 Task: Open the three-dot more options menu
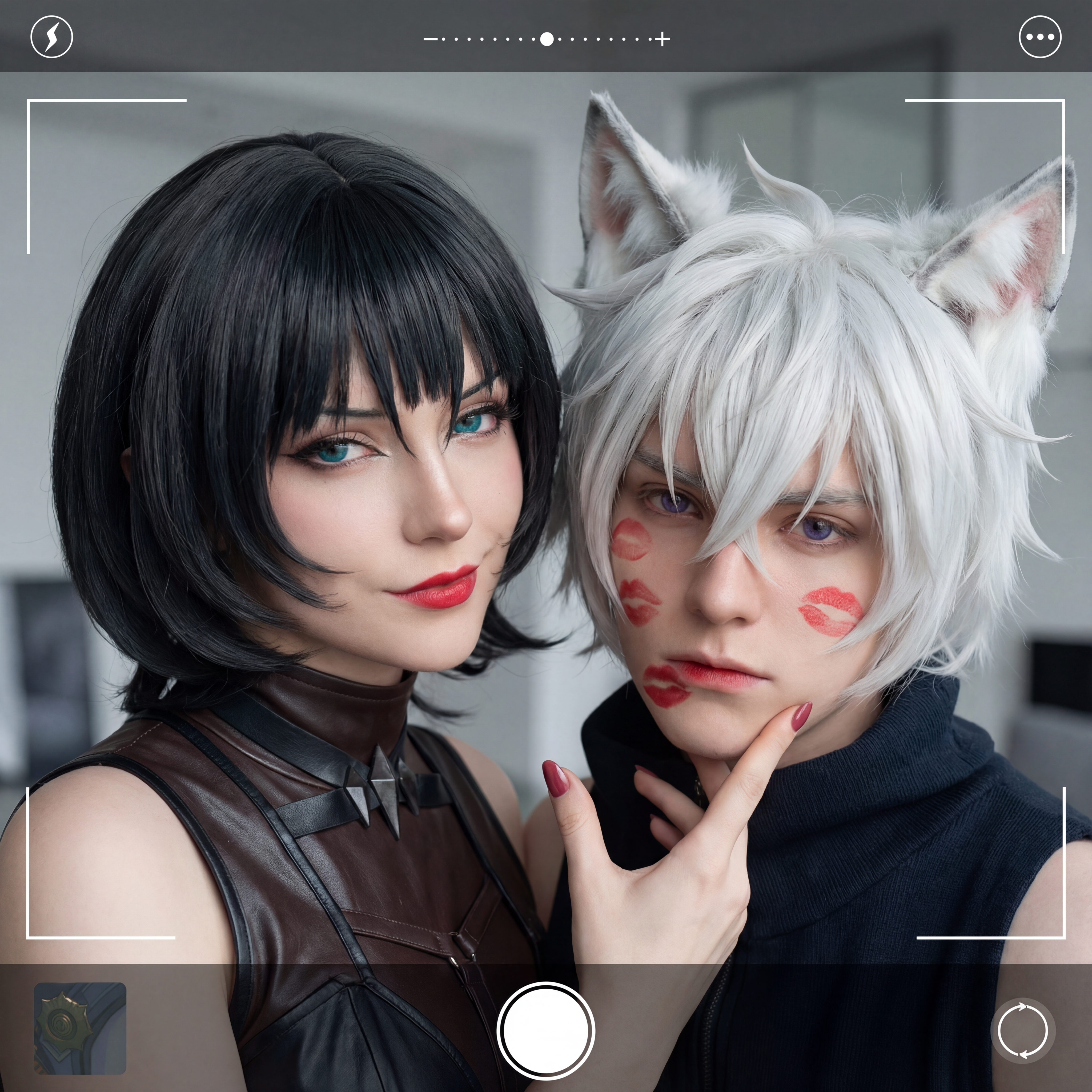(1040, 37)
